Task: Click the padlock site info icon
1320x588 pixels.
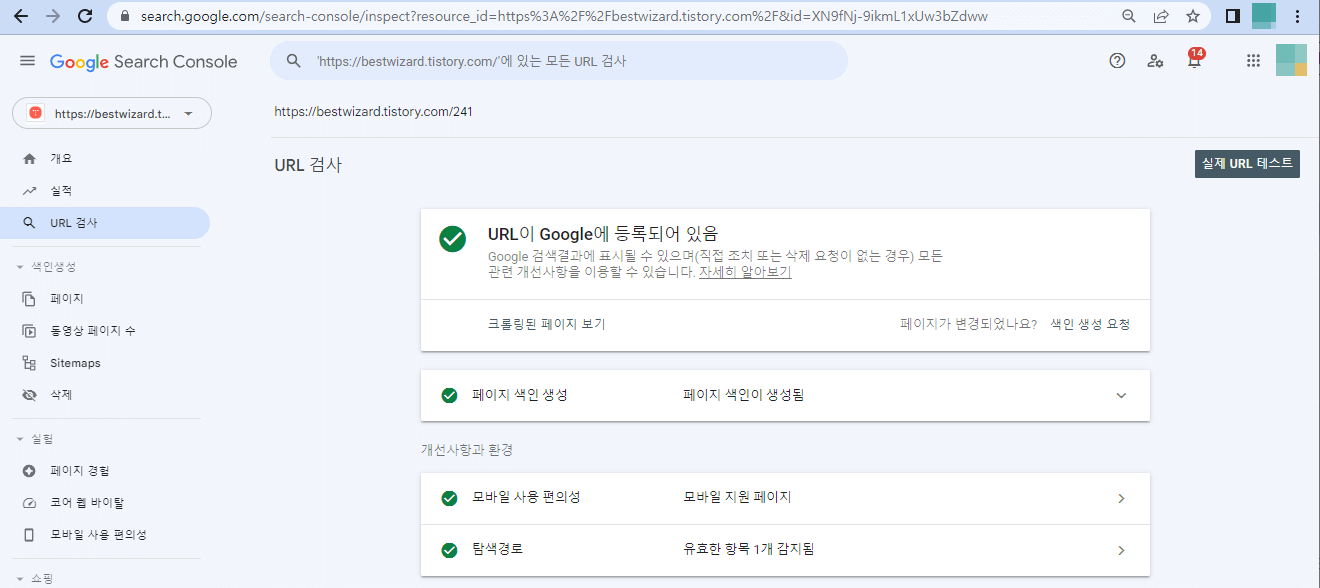Action: 125,16
